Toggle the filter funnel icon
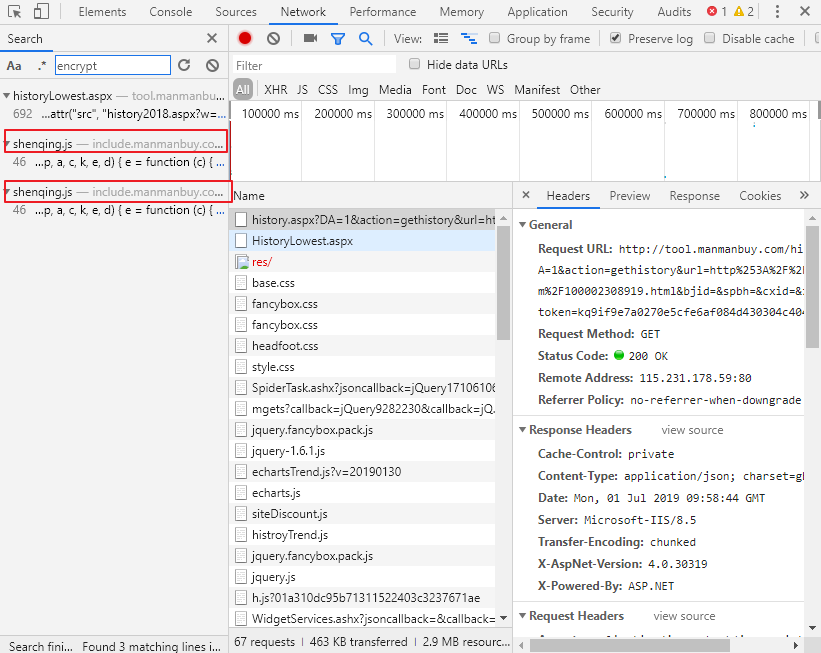821x653 pixels. tap(338, 38)
